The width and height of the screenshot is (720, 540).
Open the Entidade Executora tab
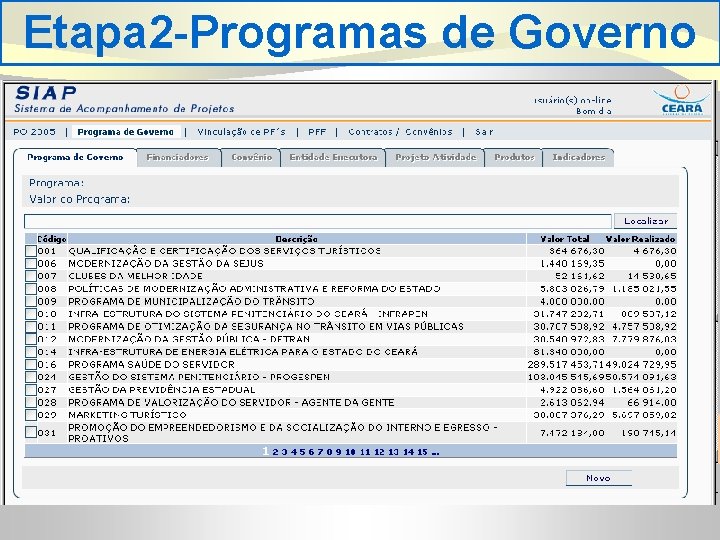pos(333,158)
